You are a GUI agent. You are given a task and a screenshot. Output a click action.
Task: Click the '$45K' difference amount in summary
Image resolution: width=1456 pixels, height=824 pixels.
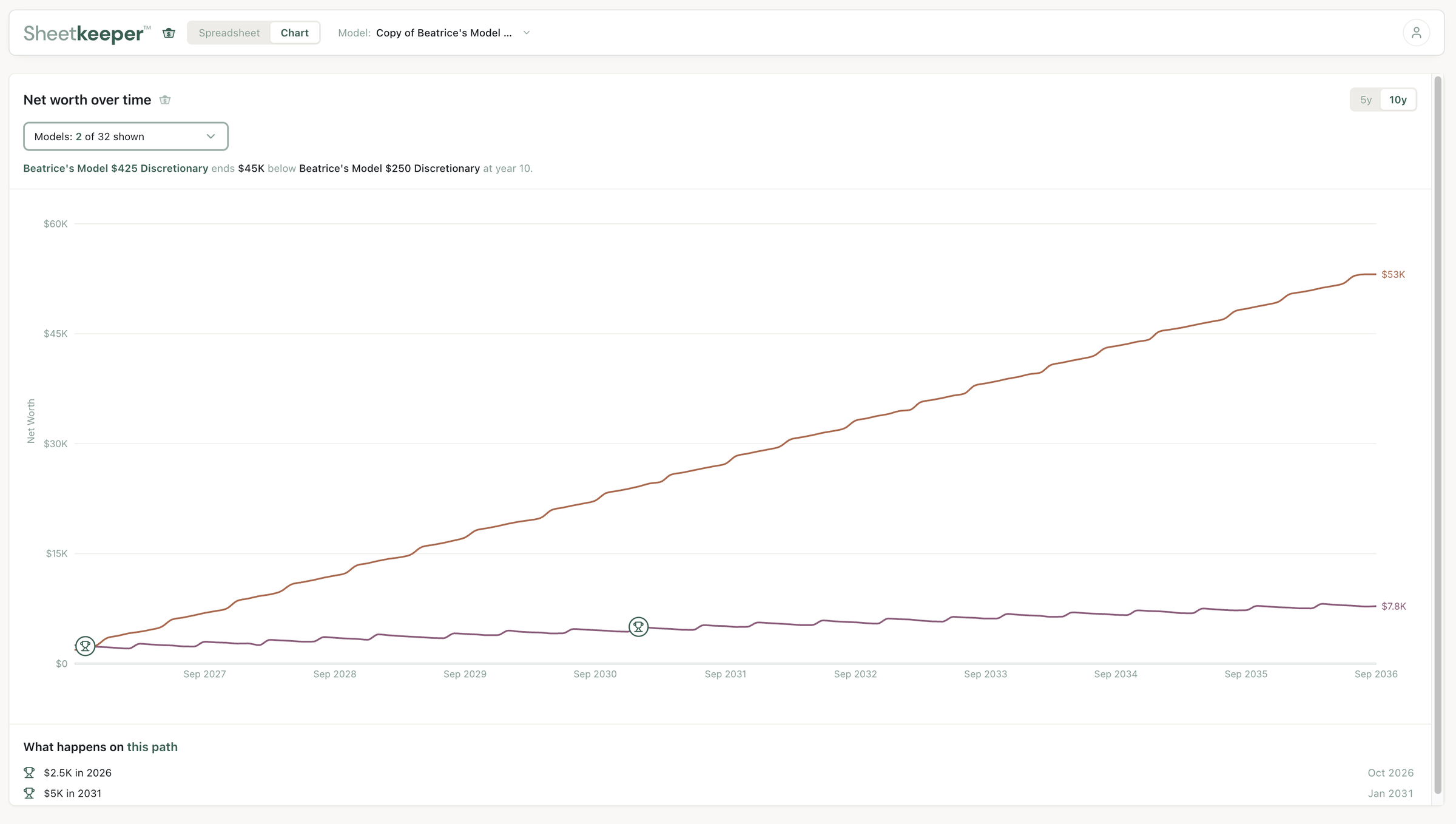point(251,169)
